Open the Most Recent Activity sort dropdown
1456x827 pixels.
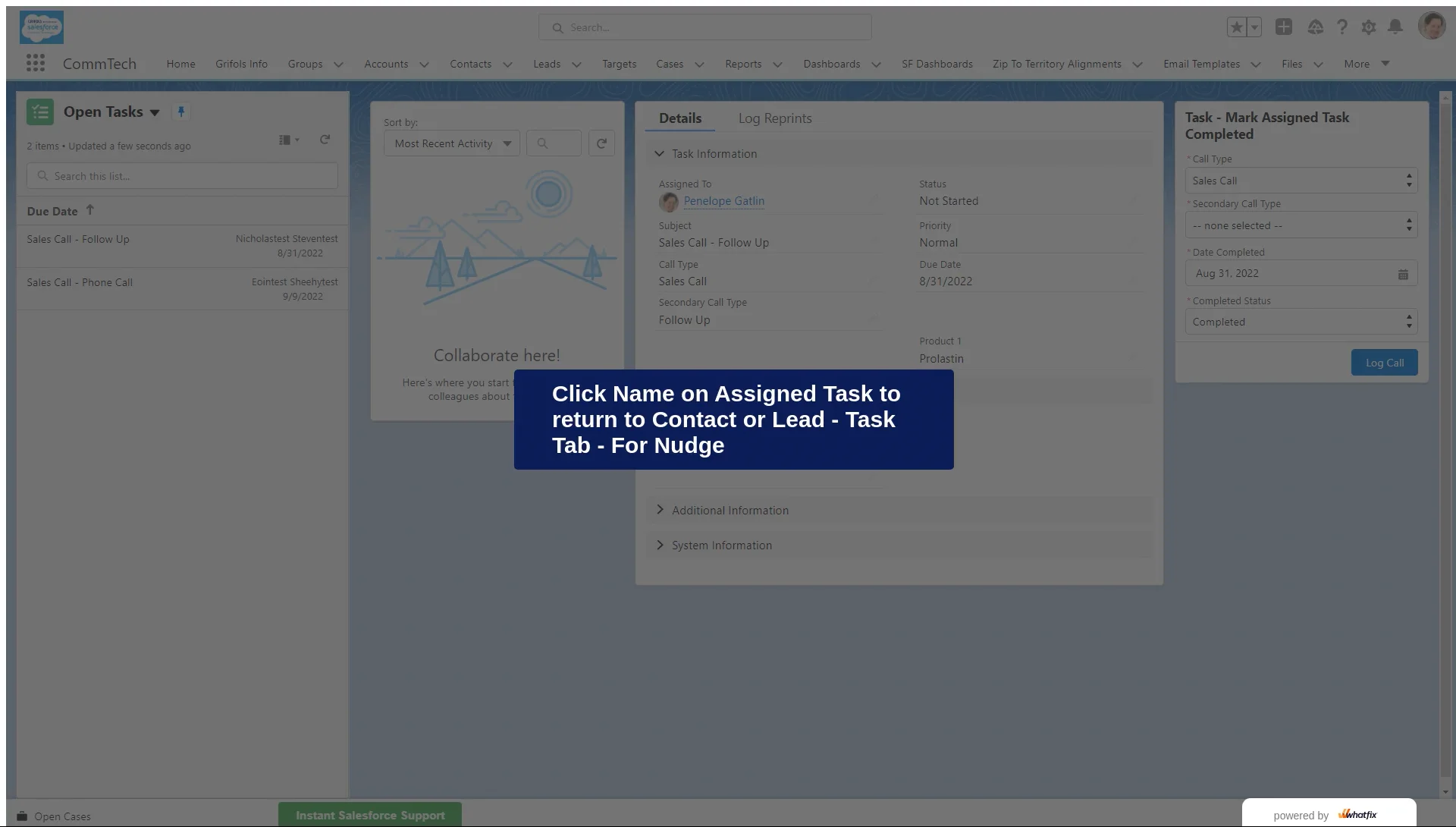(x=452, y=143)
